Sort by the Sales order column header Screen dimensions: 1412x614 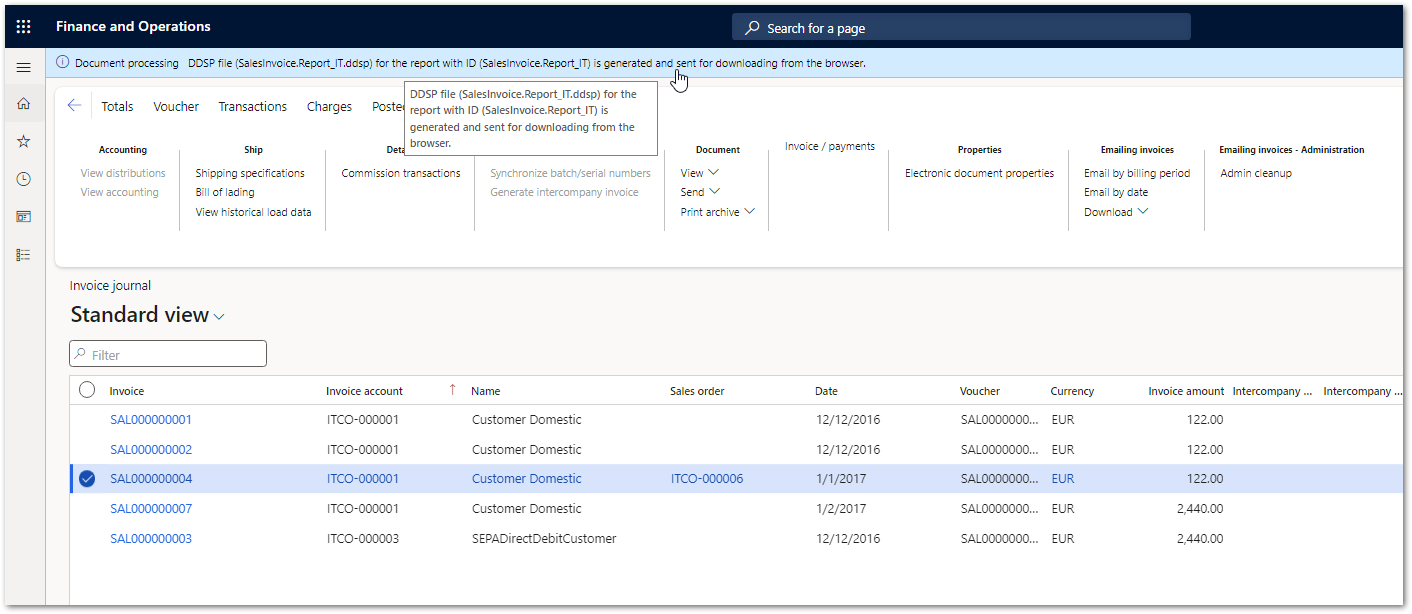pyautogui.click(x=697, y=391)
